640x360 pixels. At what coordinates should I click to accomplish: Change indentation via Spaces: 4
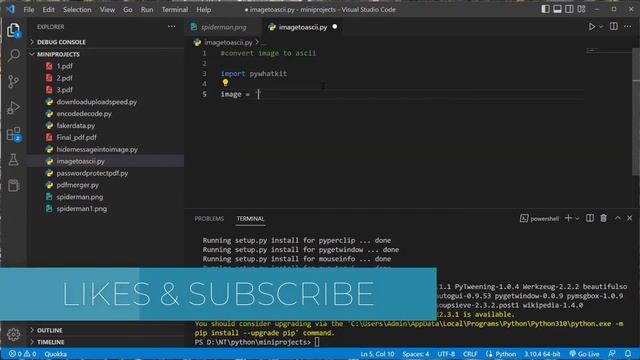(x=416, y=354)
